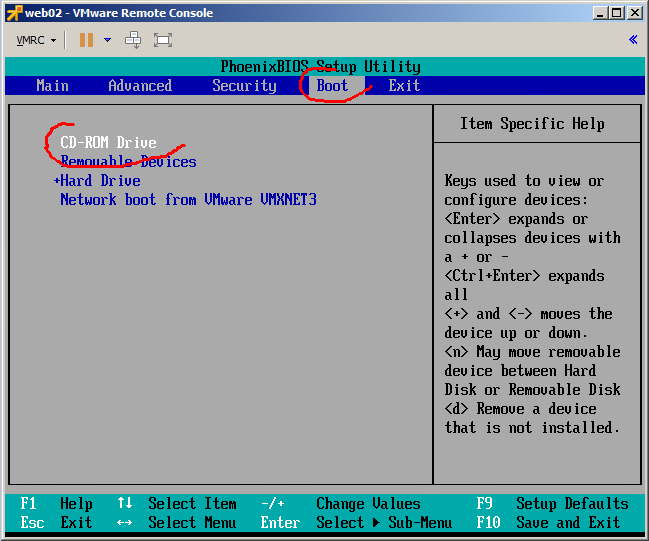Switch to the Security BIOS tab
649x541 pixels.
click(x=244, y=86)
